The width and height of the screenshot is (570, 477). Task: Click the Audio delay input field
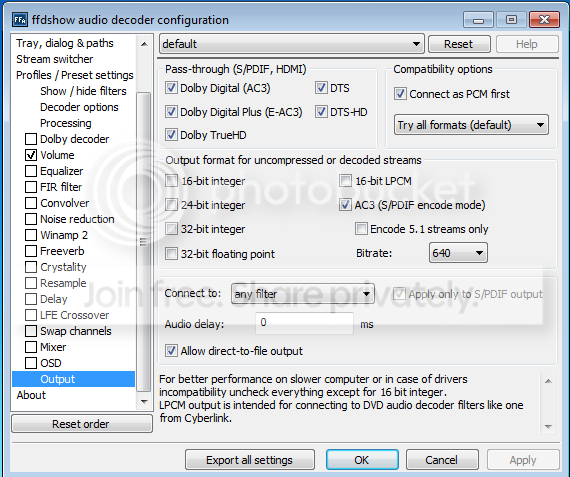tap(304, 323)
